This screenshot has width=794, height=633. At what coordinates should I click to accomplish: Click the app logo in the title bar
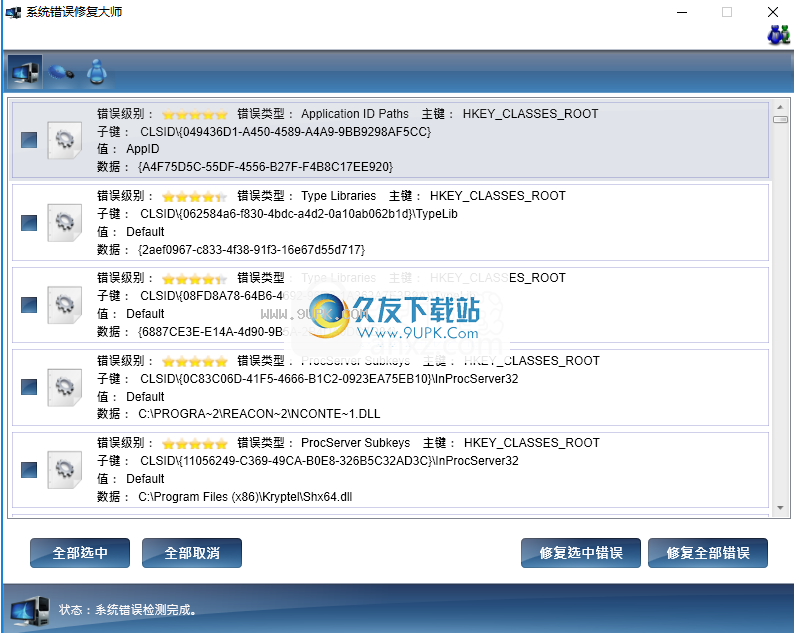(13, 12)
